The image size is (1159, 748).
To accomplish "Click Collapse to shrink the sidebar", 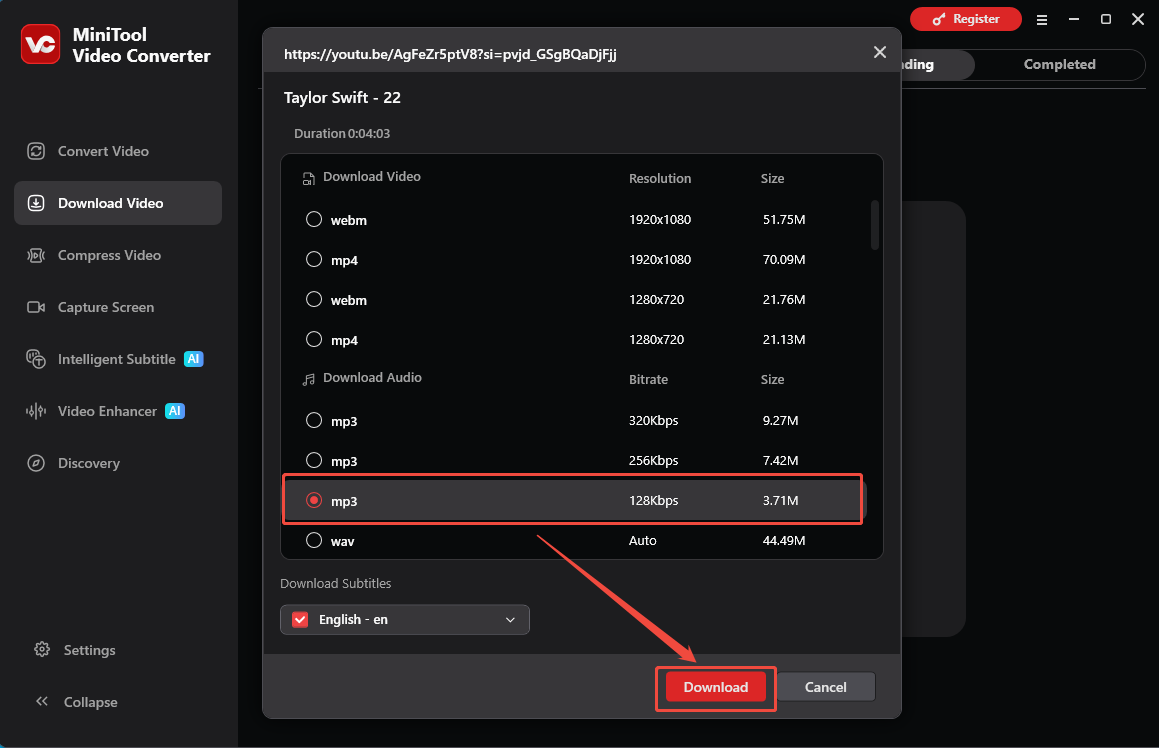I will [90, 702].
